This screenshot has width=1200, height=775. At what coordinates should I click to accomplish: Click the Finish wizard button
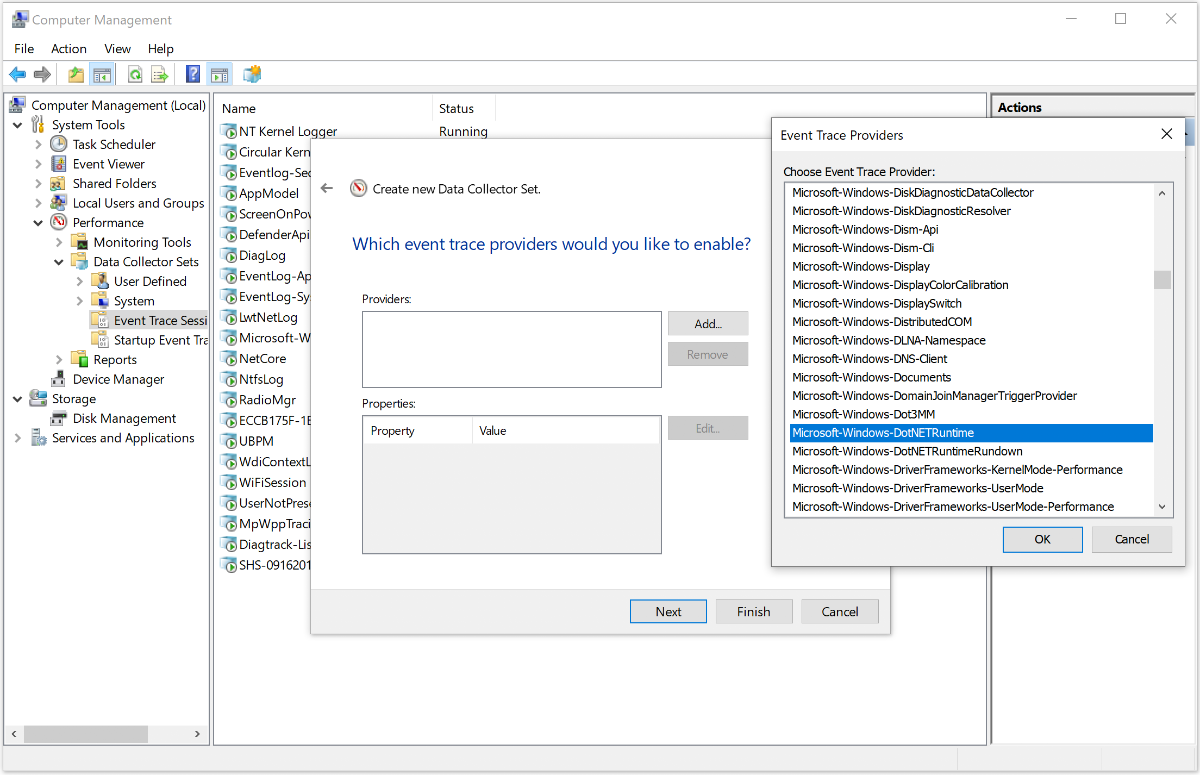(x=754, y=612)
